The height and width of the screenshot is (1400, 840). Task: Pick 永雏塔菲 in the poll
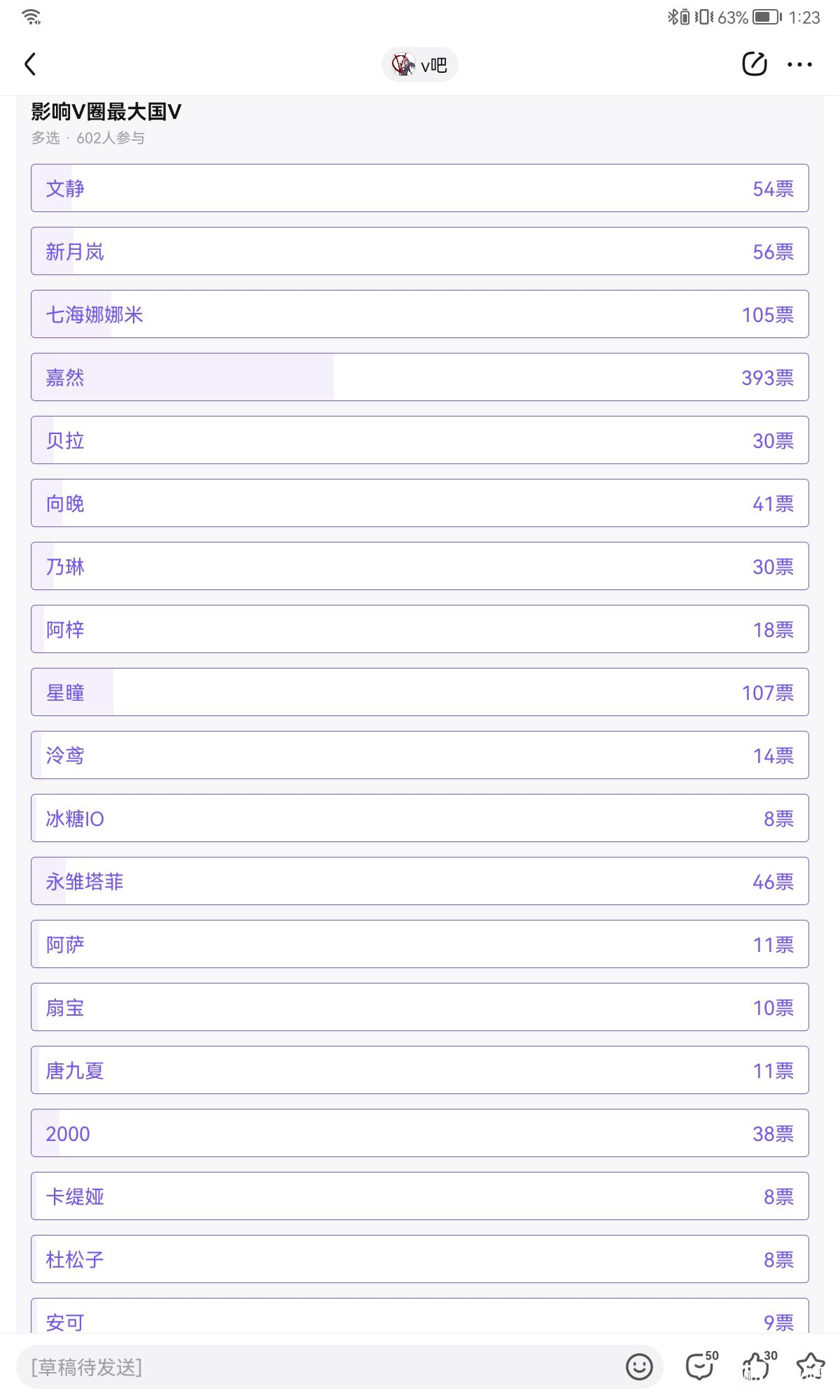[420, 881]
